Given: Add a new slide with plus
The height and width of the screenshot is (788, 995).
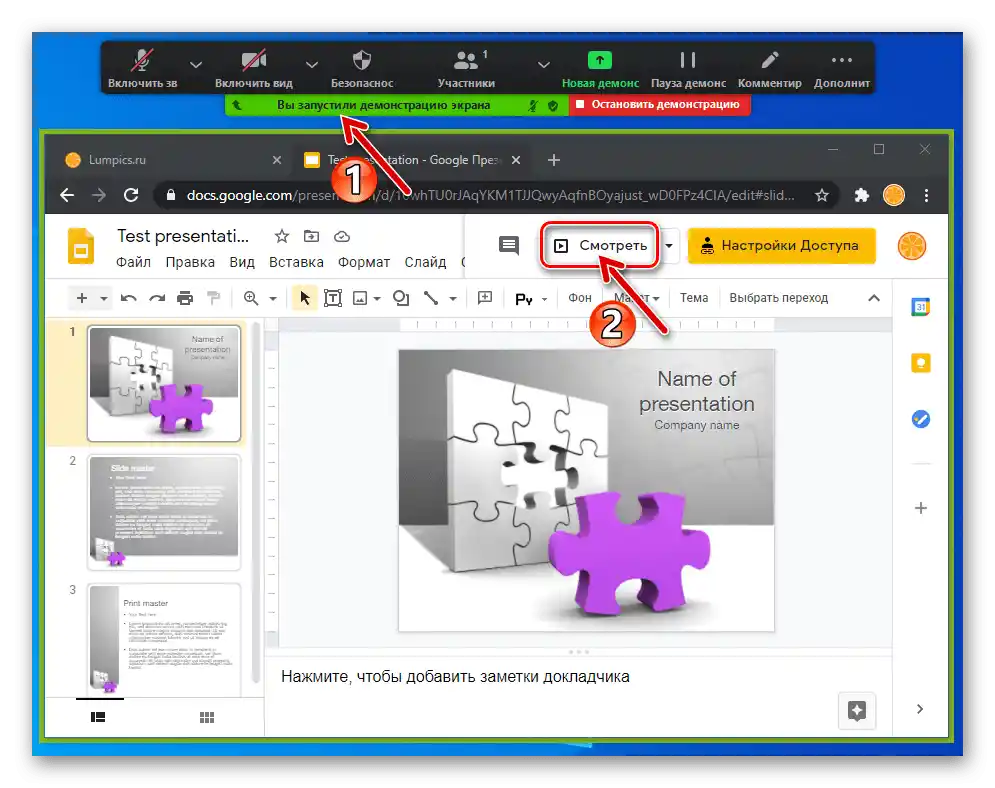Looking at the screenshot, I should (x=82, y=298).
